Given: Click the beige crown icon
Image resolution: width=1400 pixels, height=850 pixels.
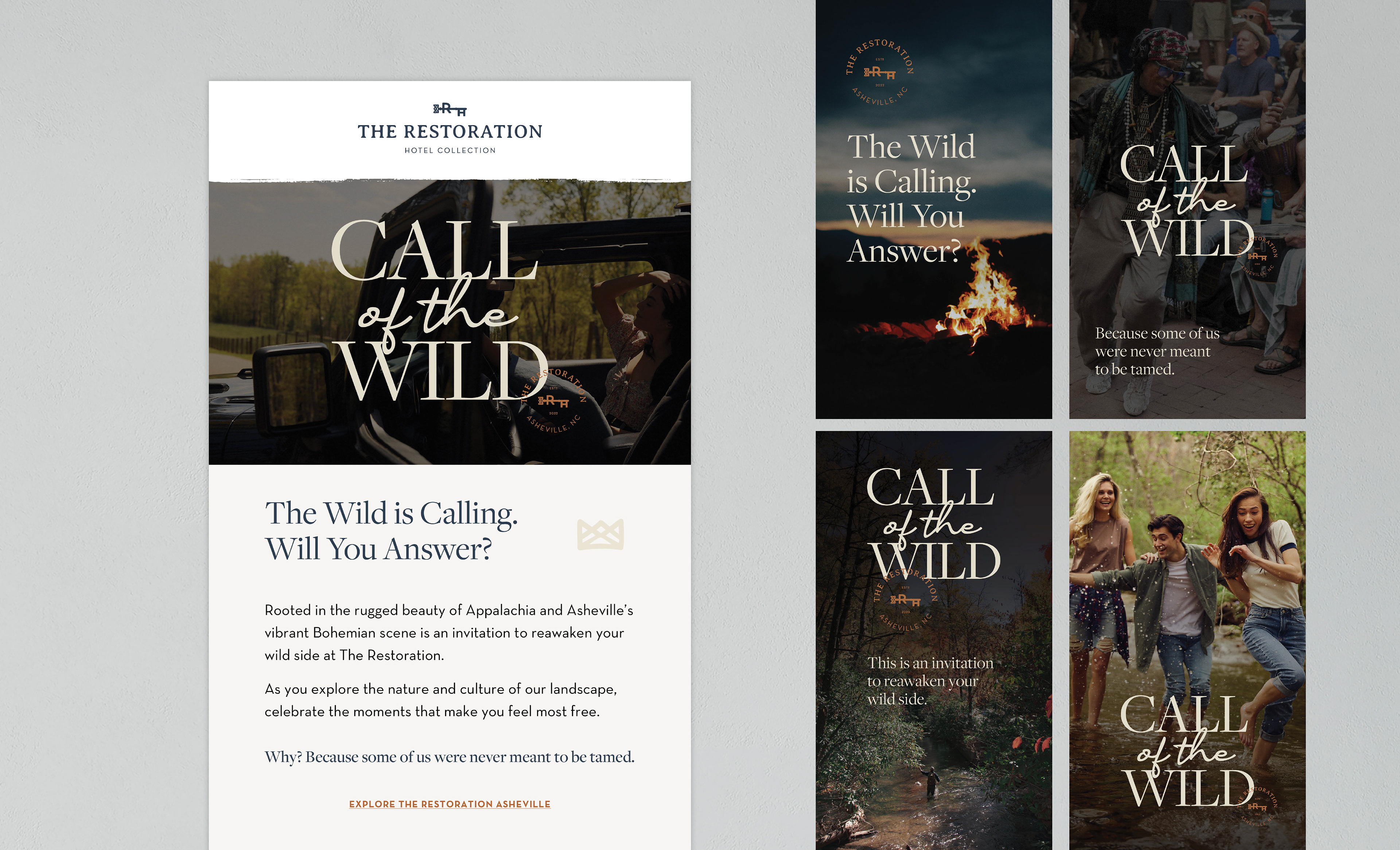Looking at the screenshot, I should pyautogui.click(x=600, y=535).
